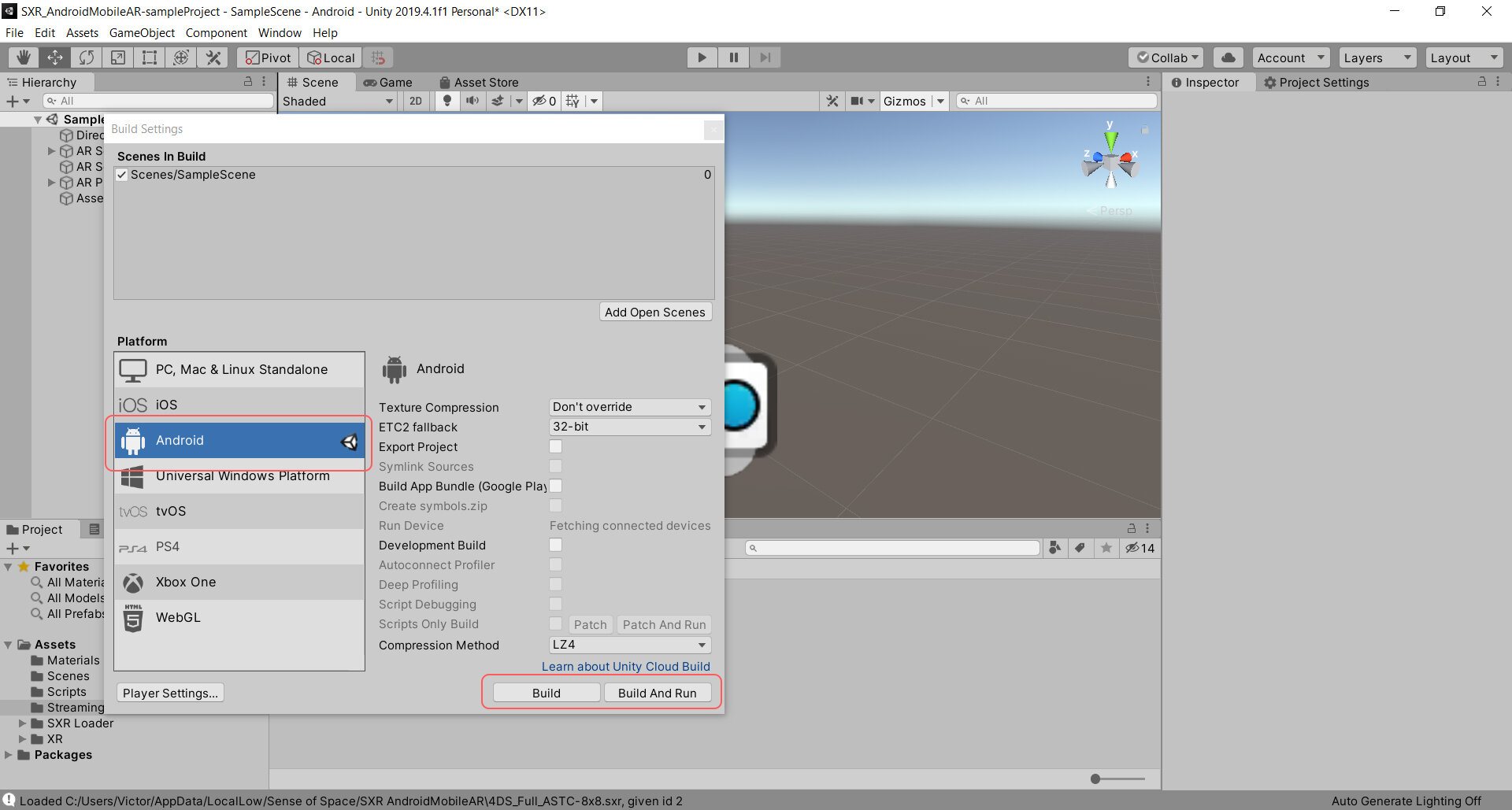This screenshot has height=810, width=1512.
Task: Uncheck Scenes/SampleScene in build list
Action: [x=122, y=175]
